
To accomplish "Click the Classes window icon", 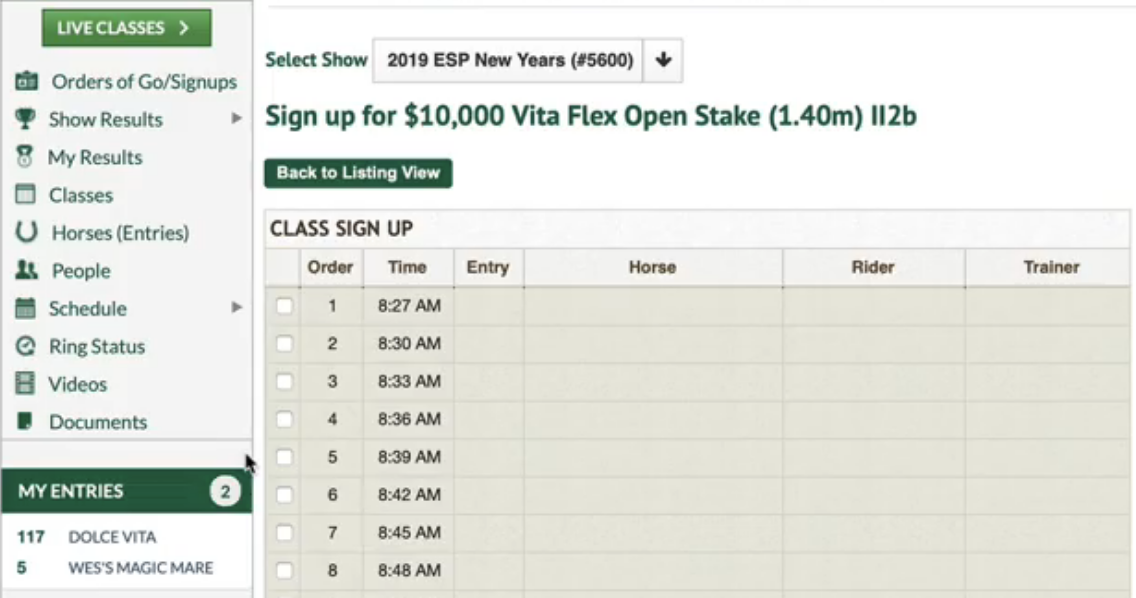I will (x=25, y=194).
